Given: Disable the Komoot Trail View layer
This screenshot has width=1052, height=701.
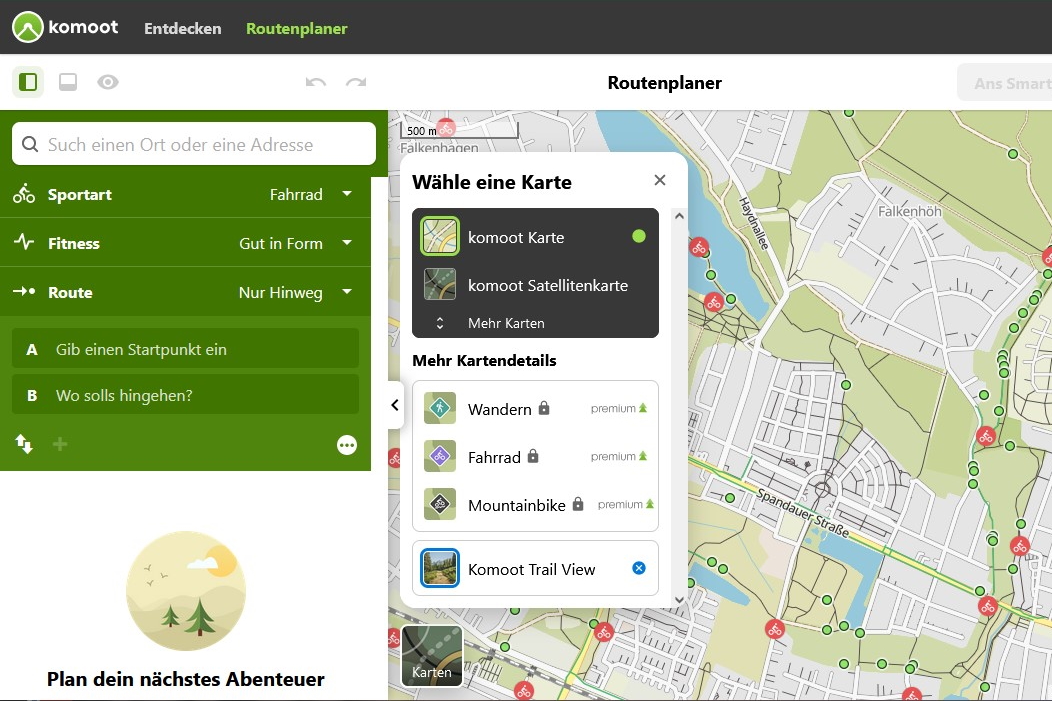Looking at the screenshot, I should pos(639,568).
